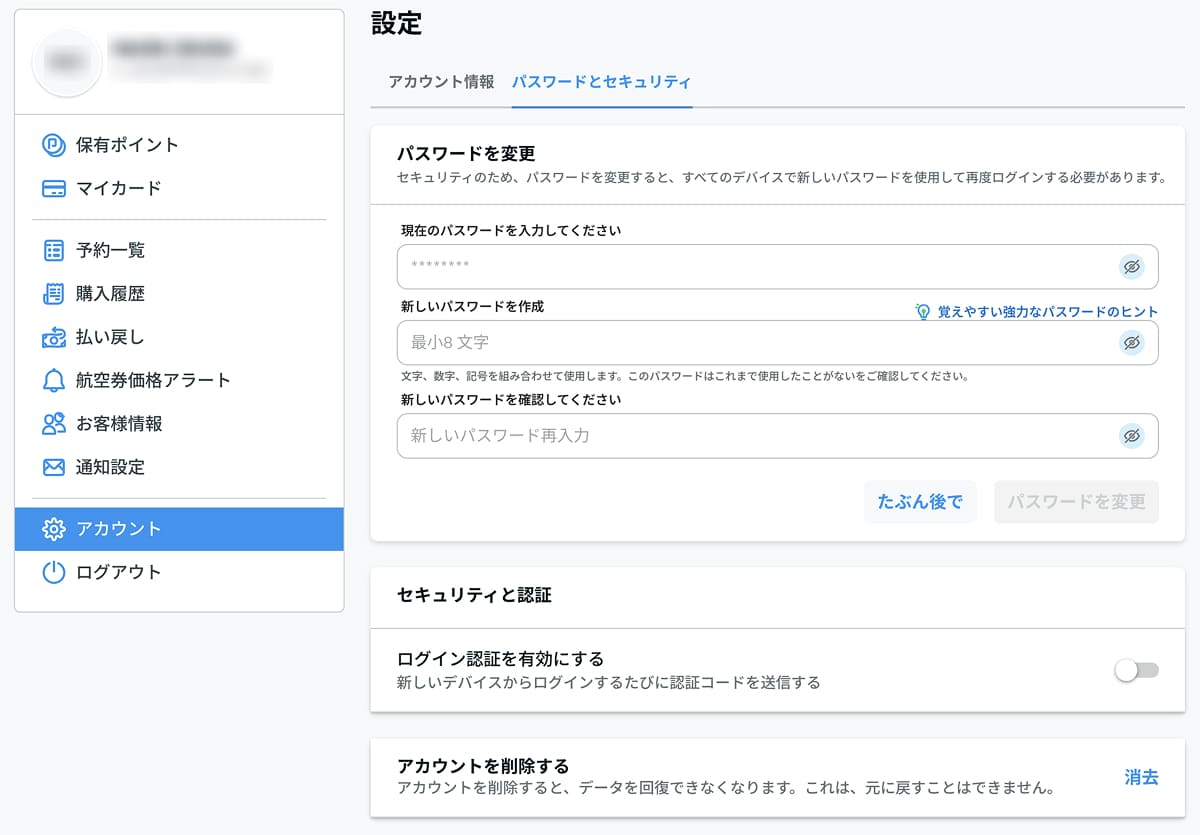Viewport: 1200px width, 835px height.
Task: Open 予約一覧 via its list icon
Action: pos(53,250)
